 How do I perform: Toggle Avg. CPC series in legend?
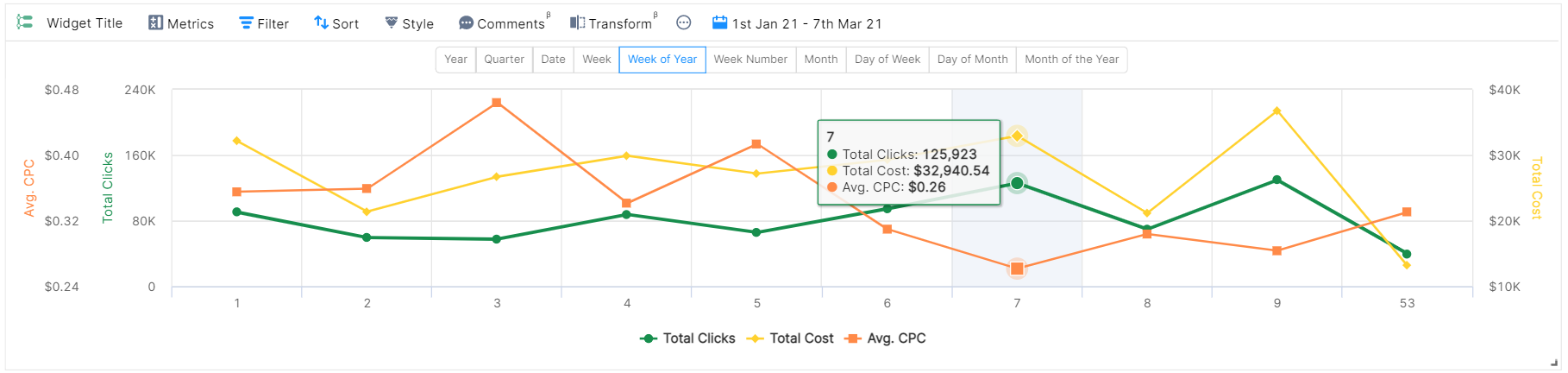[886, 338]
